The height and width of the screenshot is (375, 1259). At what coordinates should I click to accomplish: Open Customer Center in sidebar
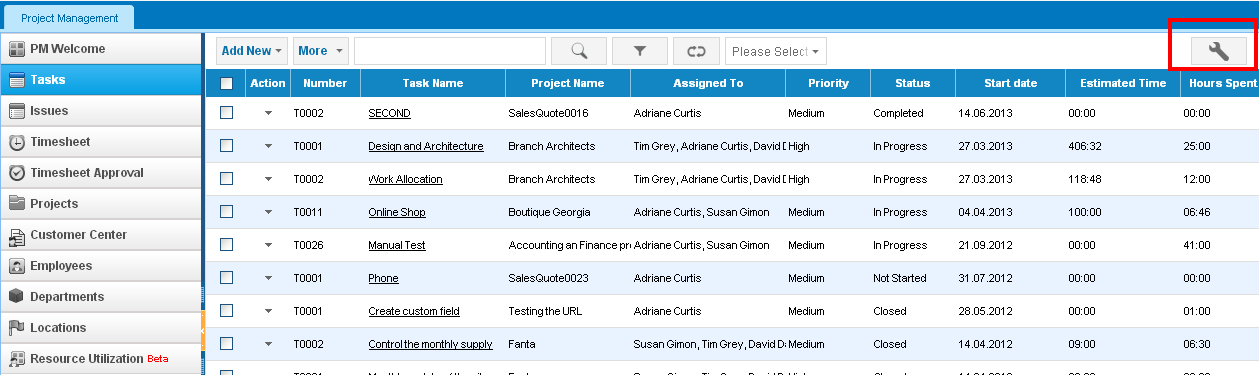coord(102,235)
